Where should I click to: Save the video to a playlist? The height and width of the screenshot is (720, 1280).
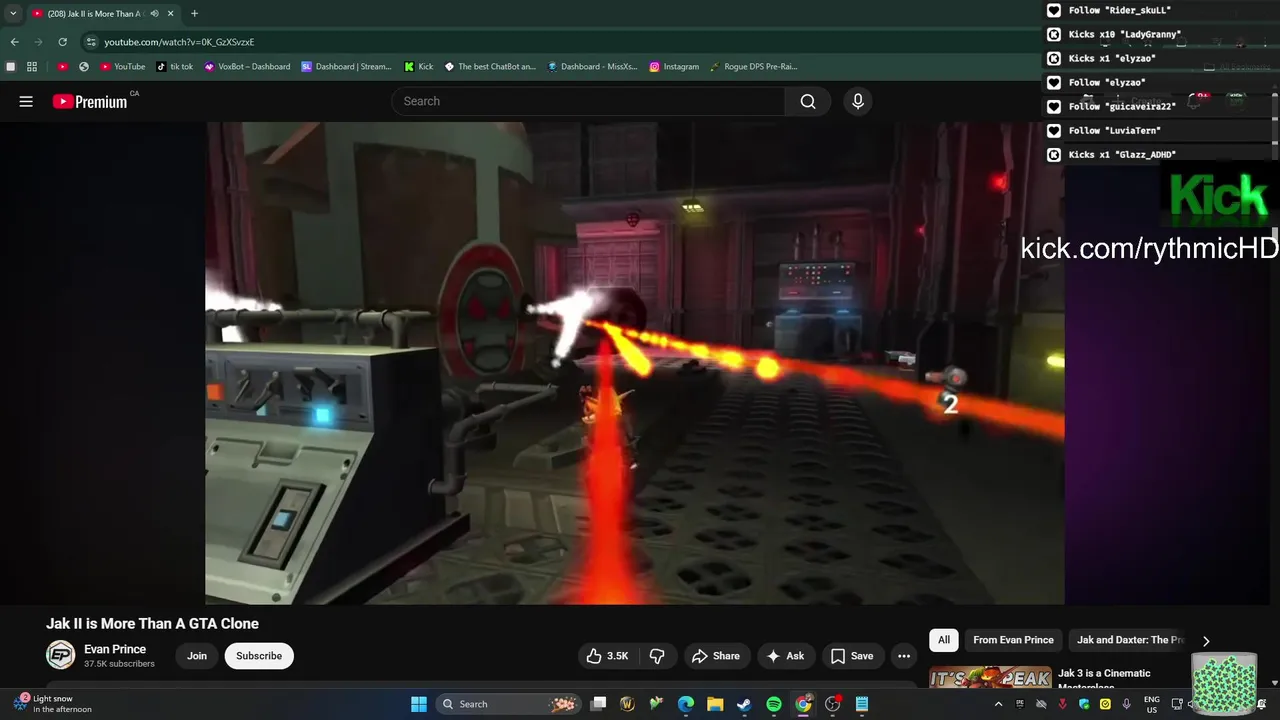pos(851,656)
